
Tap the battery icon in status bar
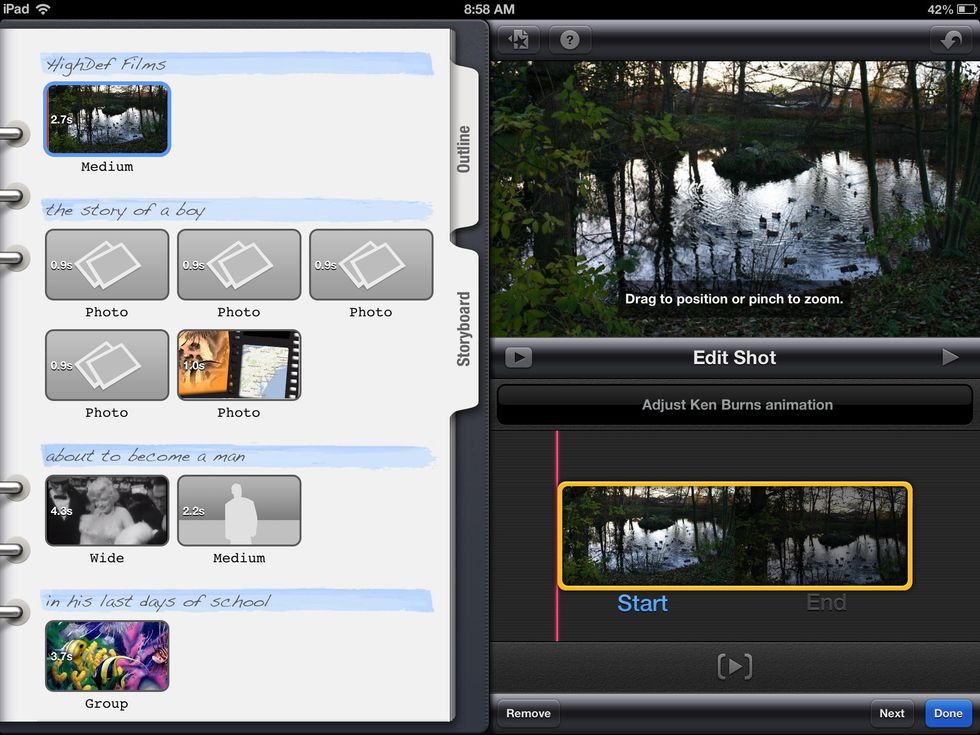[x=964, y=9]
